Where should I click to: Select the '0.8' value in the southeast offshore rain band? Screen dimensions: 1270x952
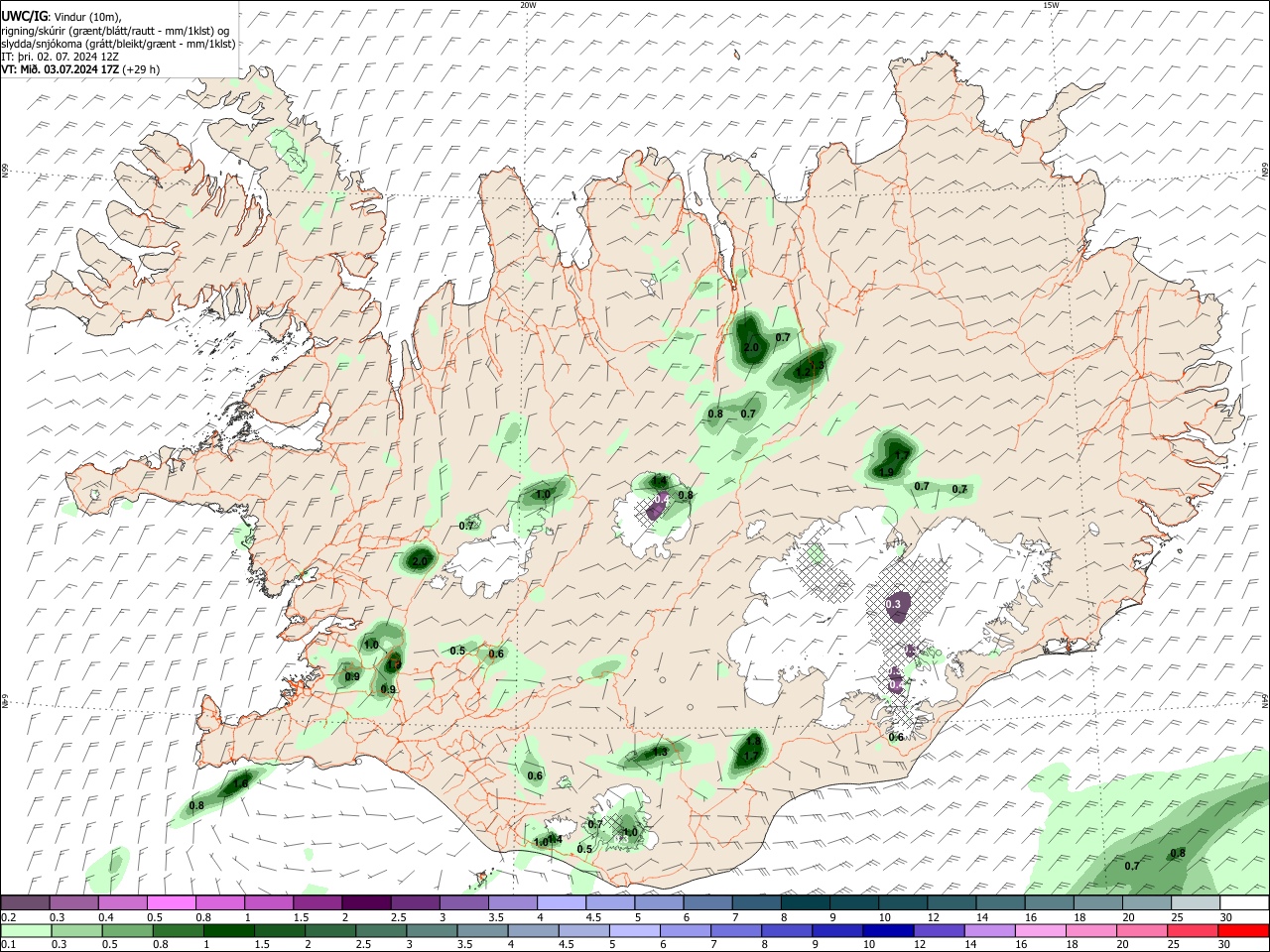[x=1178, y=853]
